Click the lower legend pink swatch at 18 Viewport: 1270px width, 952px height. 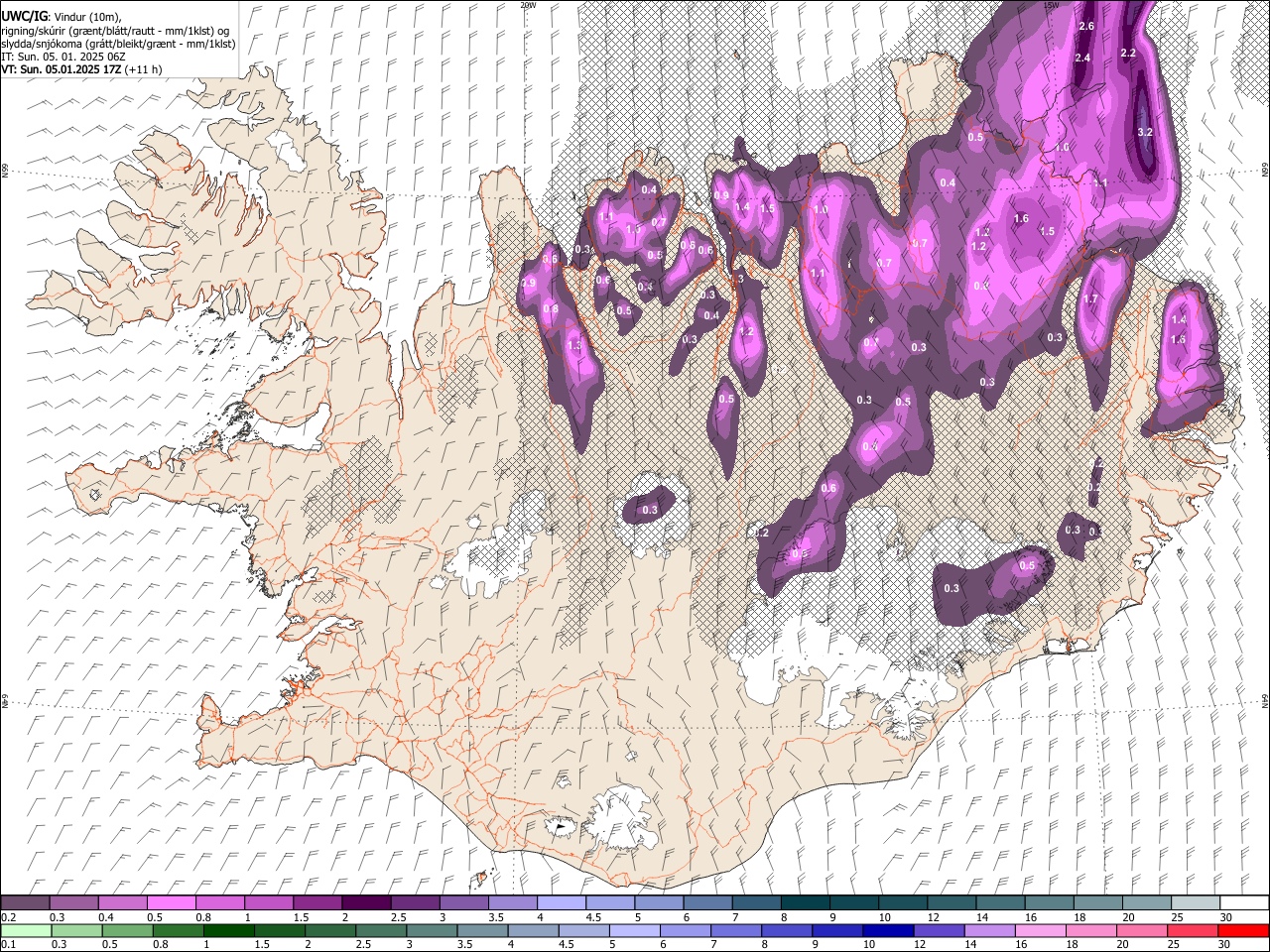click(x=1091, y=930)
